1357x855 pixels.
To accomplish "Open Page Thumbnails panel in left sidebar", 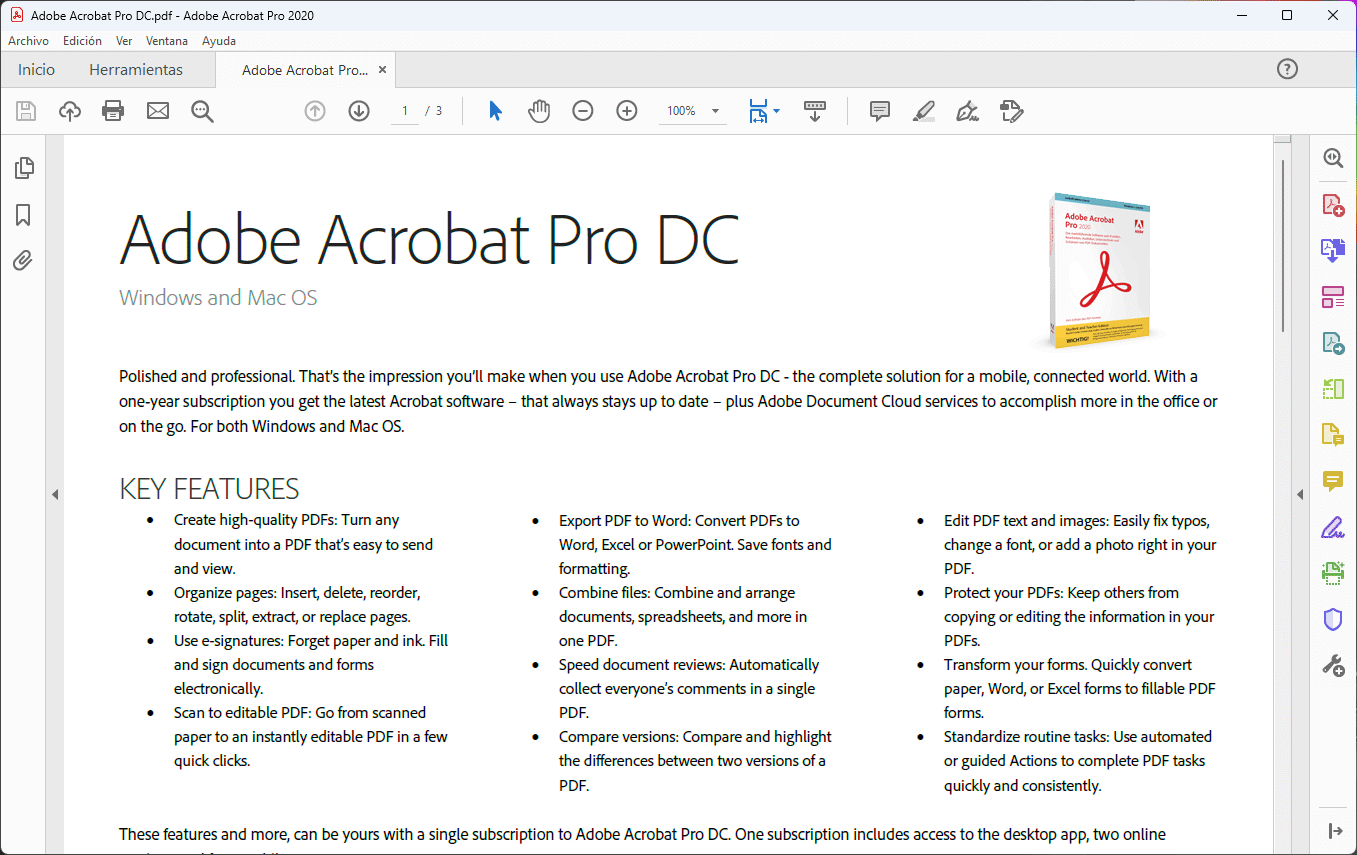I will (23, 168).
